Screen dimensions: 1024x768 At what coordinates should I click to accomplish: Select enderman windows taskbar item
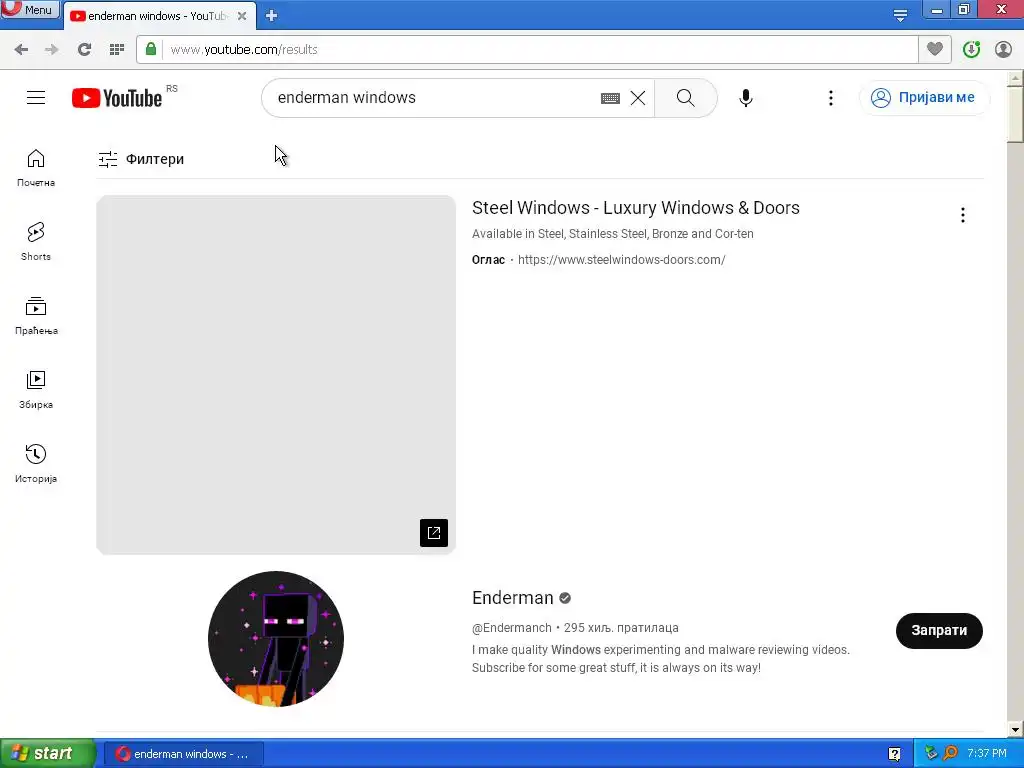coord(184,754)
